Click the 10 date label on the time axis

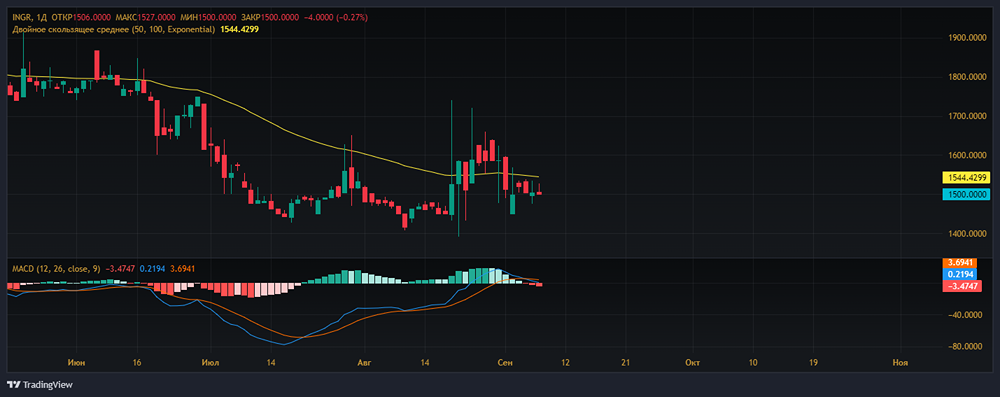pos(753,363)
